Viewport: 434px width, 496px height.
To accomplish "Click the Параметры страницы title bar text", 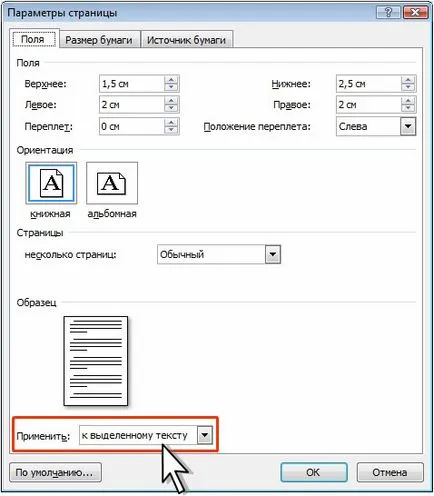I will 62,13.
